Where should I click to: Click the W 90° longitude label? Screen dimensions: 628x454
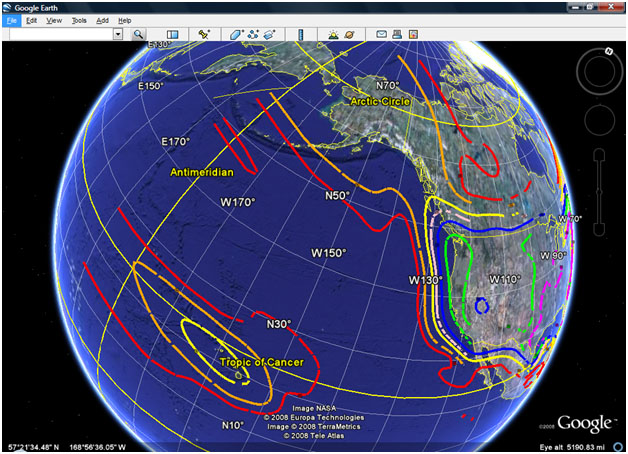553,255
